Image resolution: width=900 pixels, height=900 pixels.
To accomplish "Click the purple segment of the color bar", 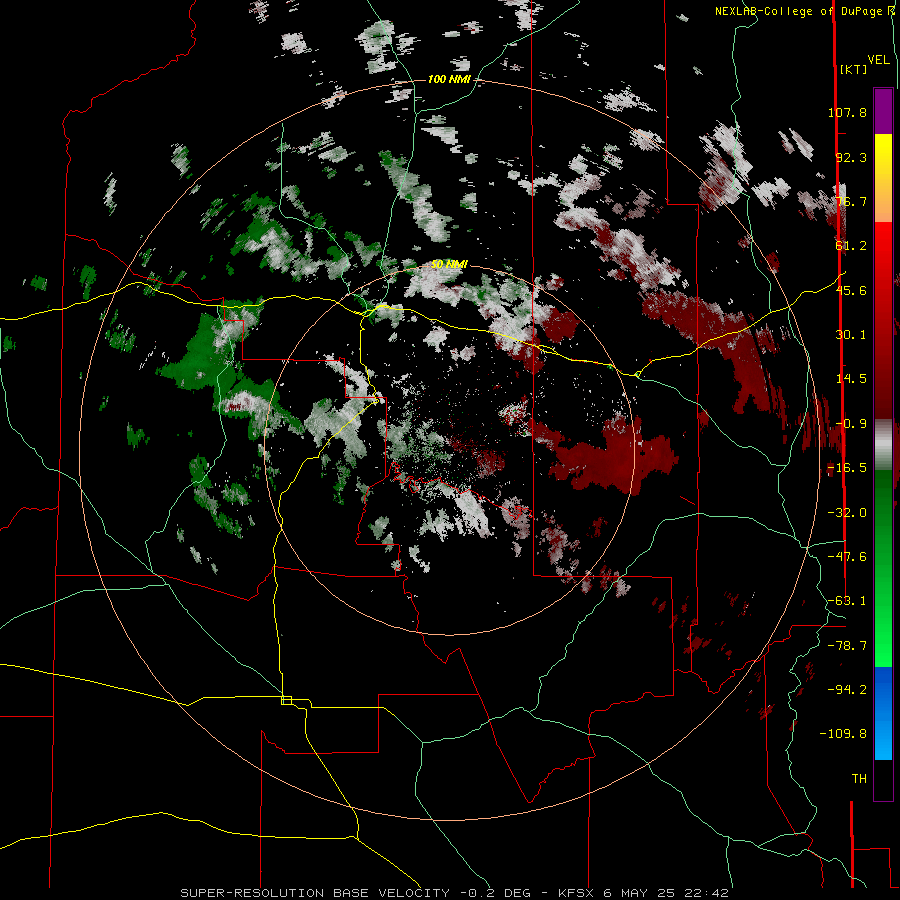I will click(883, 111).
